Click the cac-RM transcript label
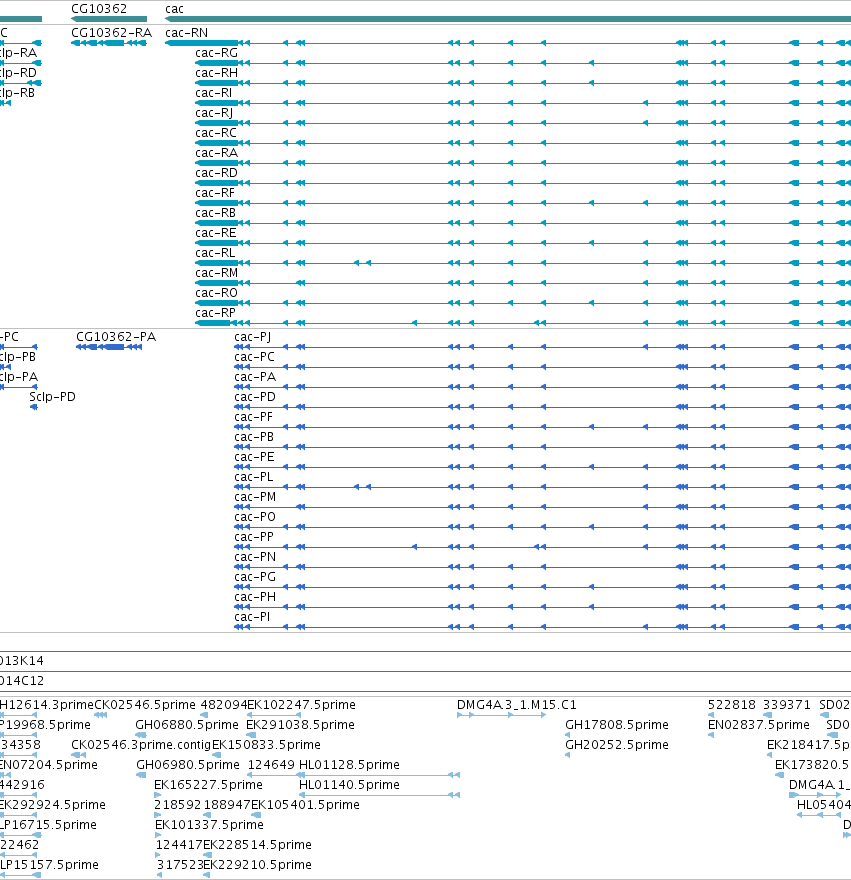This screenshot has width=851, height=880. point(217,273)
